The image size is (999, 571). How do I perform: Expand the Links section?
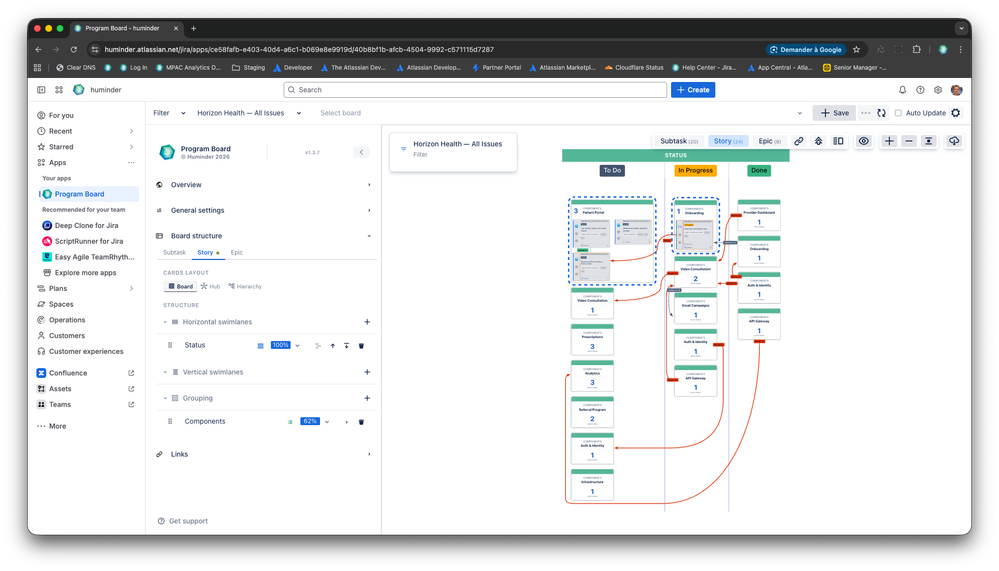[263, 454]
